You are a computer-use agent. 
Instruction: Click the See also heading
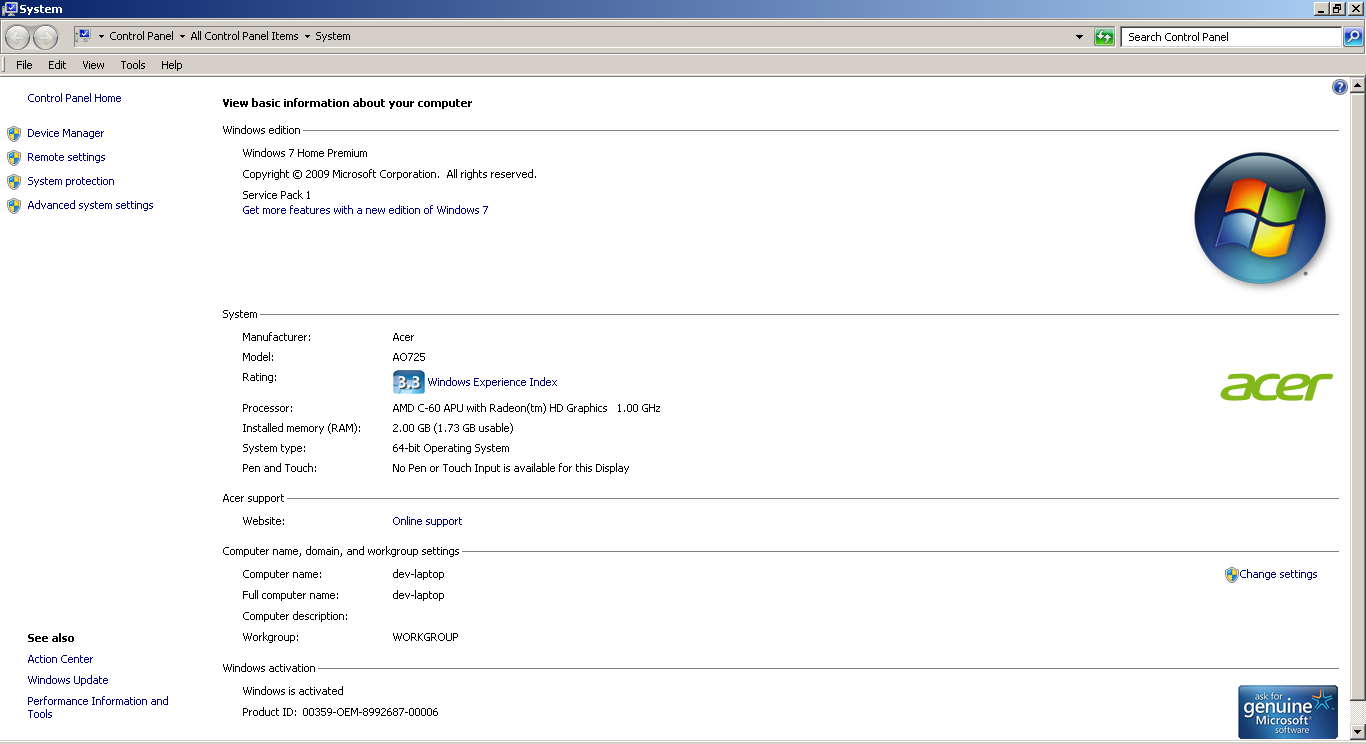click(51, 638)
